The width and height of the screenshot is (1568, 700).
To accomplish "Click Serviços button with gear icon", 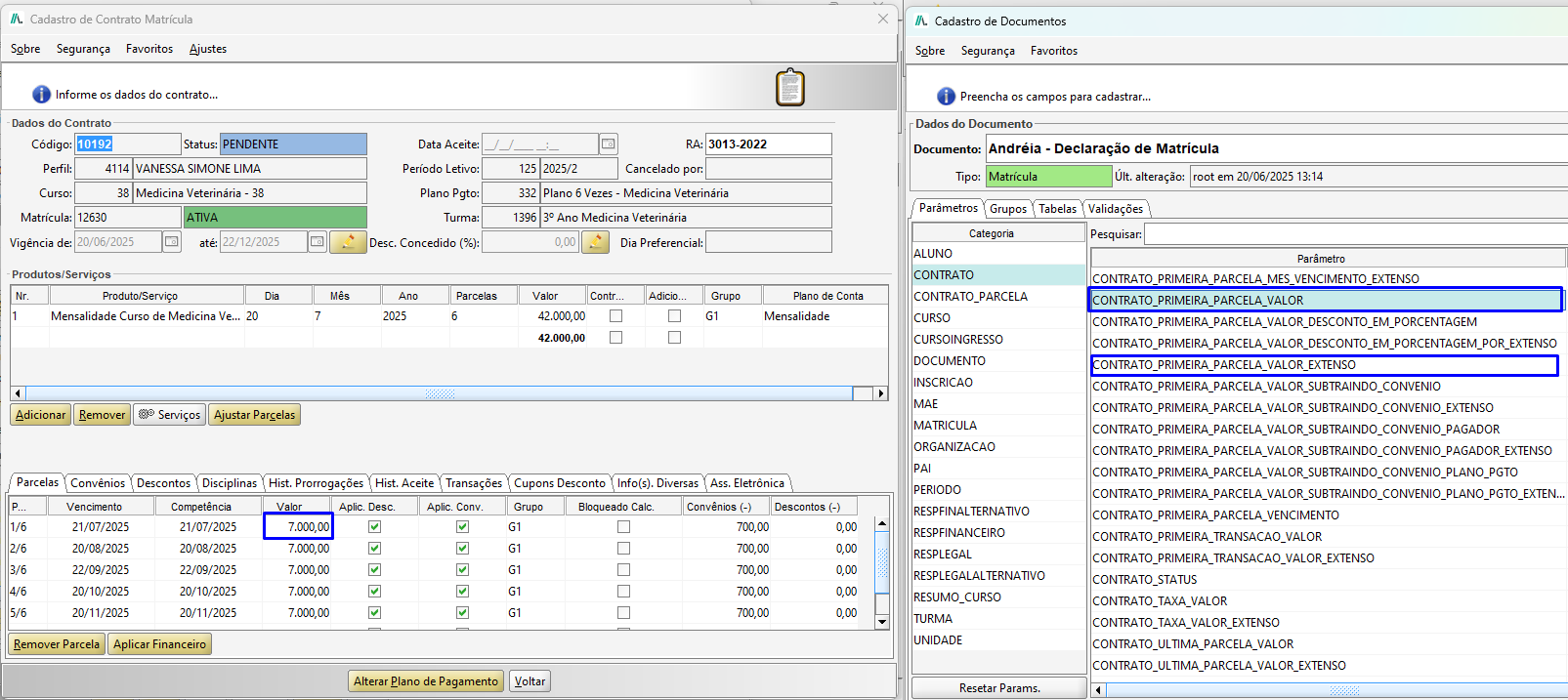I will point(169,415).
